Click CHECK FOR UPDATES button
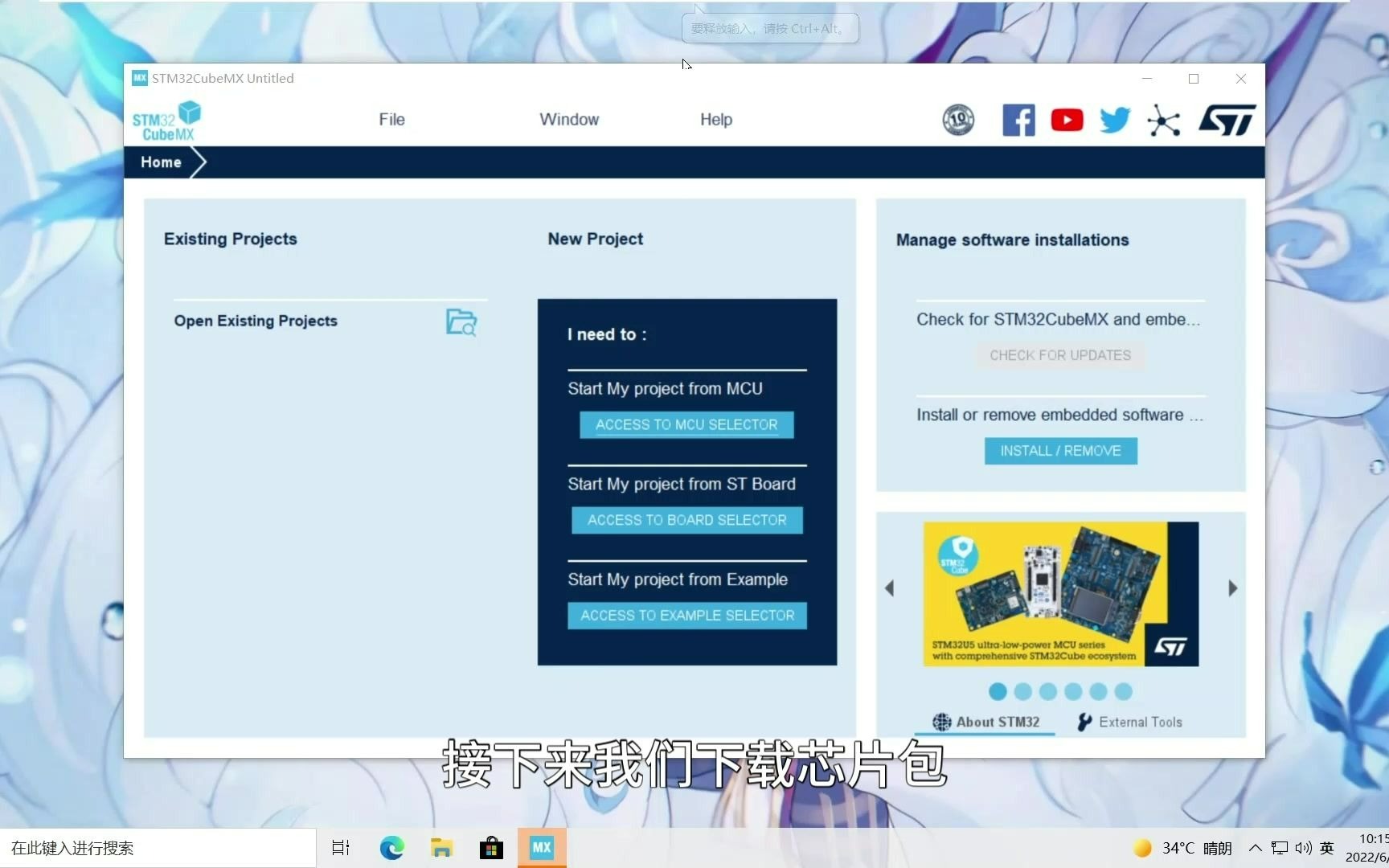Image resolution: width=1389 pixels, height=868 pixels. 1060,355
